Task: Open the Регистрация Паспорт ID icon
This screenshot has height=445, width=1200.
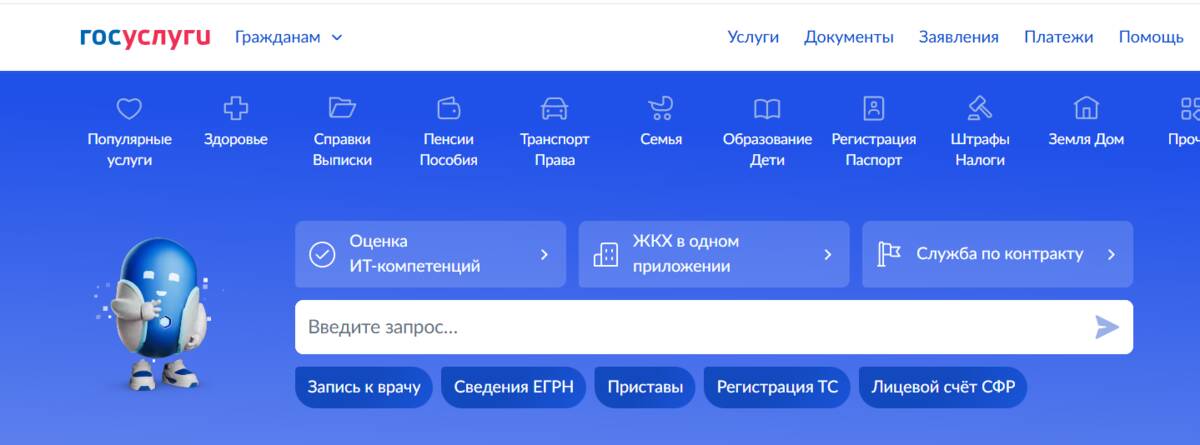Action: pos(874,108)
